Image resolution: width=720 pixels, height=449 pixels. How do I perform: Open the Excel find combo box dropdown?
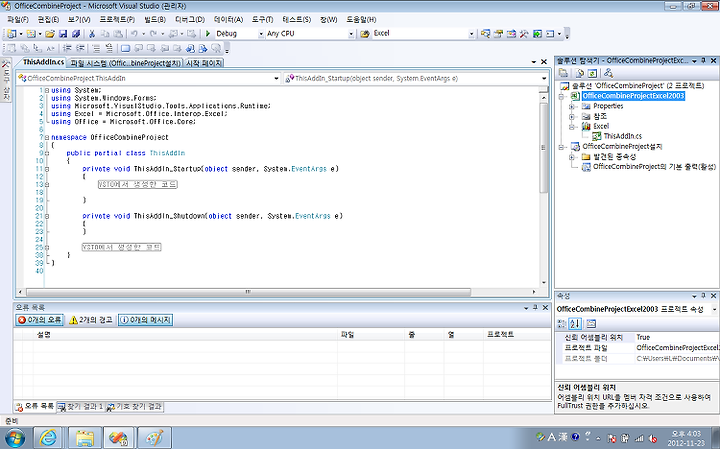[471, 34]
